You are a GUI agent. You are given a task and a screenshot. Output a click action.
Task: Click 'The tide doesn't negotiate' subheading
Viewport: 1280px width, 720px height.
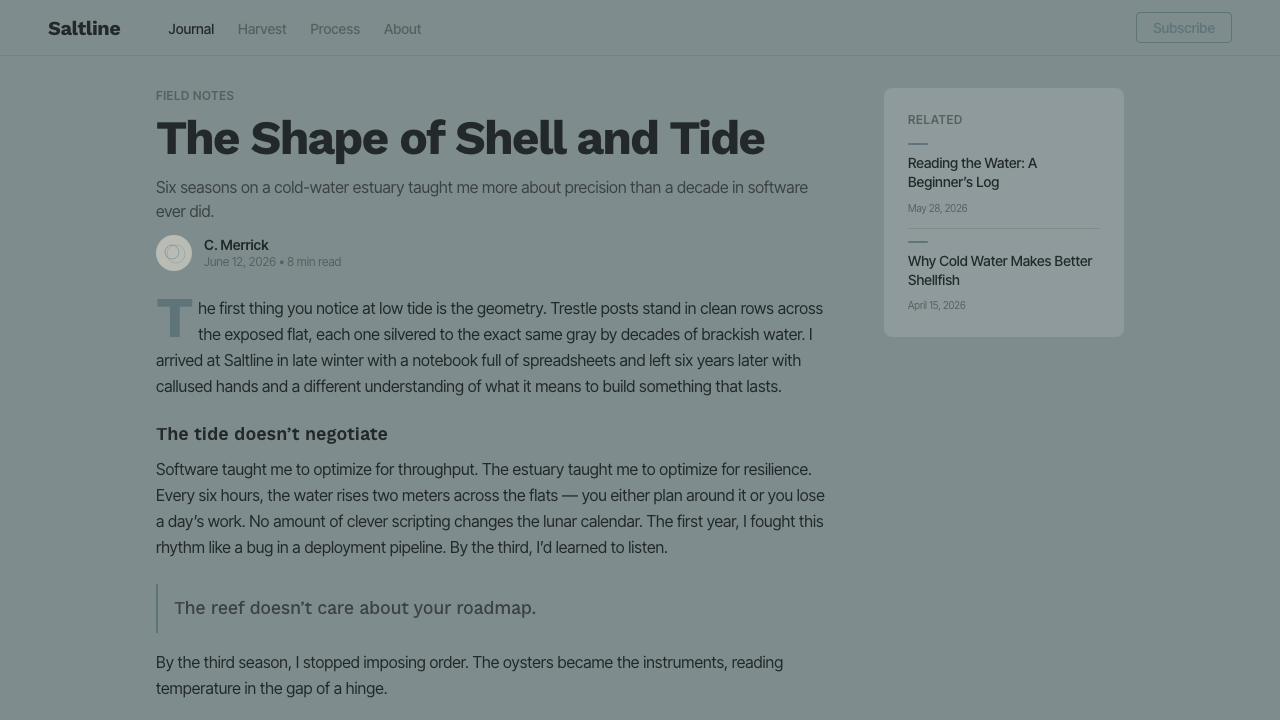coord(272,434)
